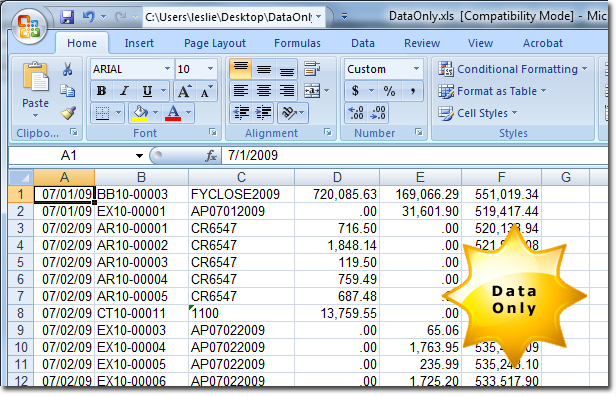Open the Page Layout tab
Screen dimensions: 616x396
[x=215, y=43]
